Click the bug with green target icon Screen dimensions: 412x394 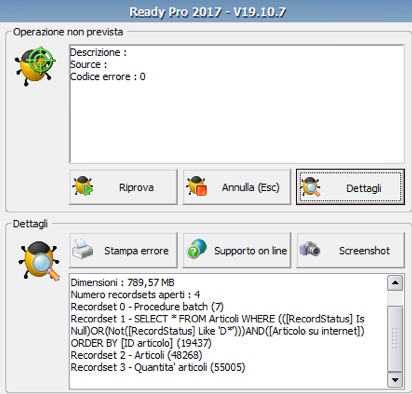point(35,66)
